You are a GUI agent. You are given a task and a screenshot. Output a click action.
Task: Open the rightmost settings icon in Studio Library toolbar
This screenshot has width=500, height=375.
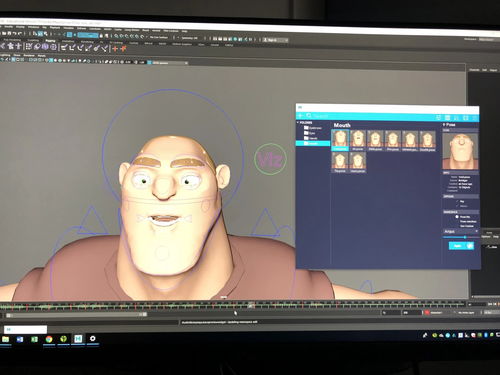475,118
